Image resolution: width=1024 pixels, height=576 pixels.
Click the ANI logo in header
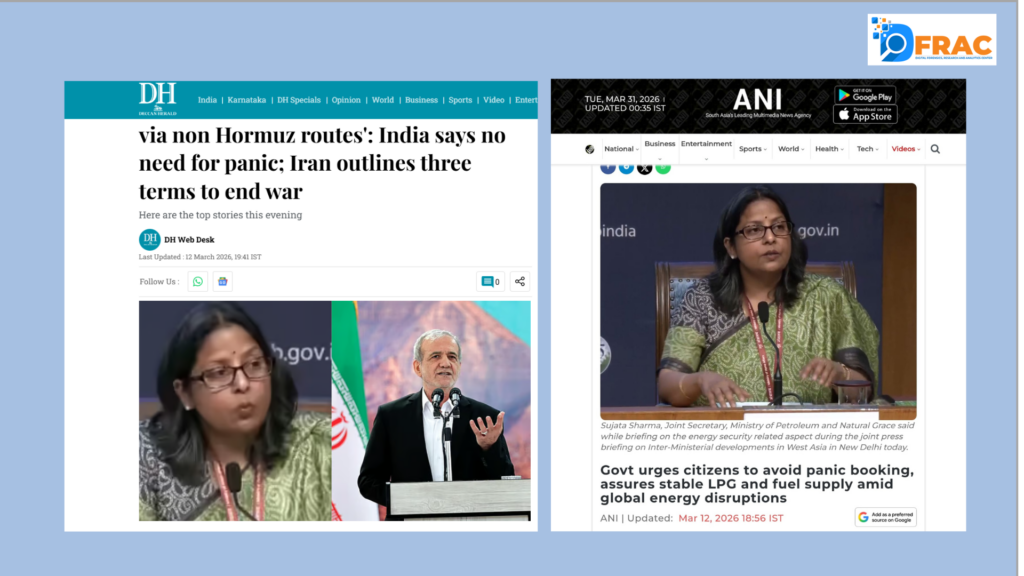click(x=758, y=102)
